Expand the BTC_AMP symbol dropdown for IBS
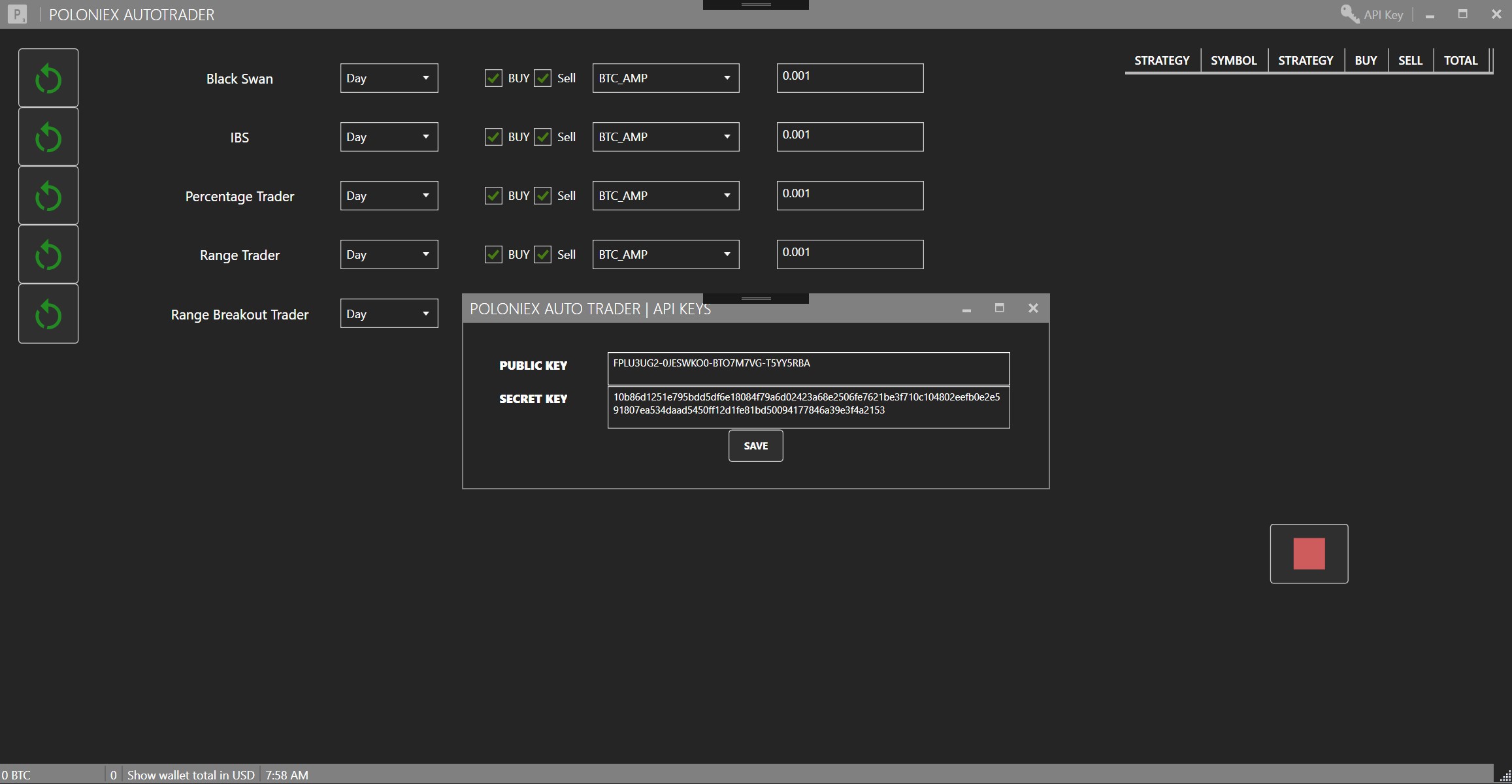The width and height of the screenshot is (1512, 784). click(x=666, y=137)
